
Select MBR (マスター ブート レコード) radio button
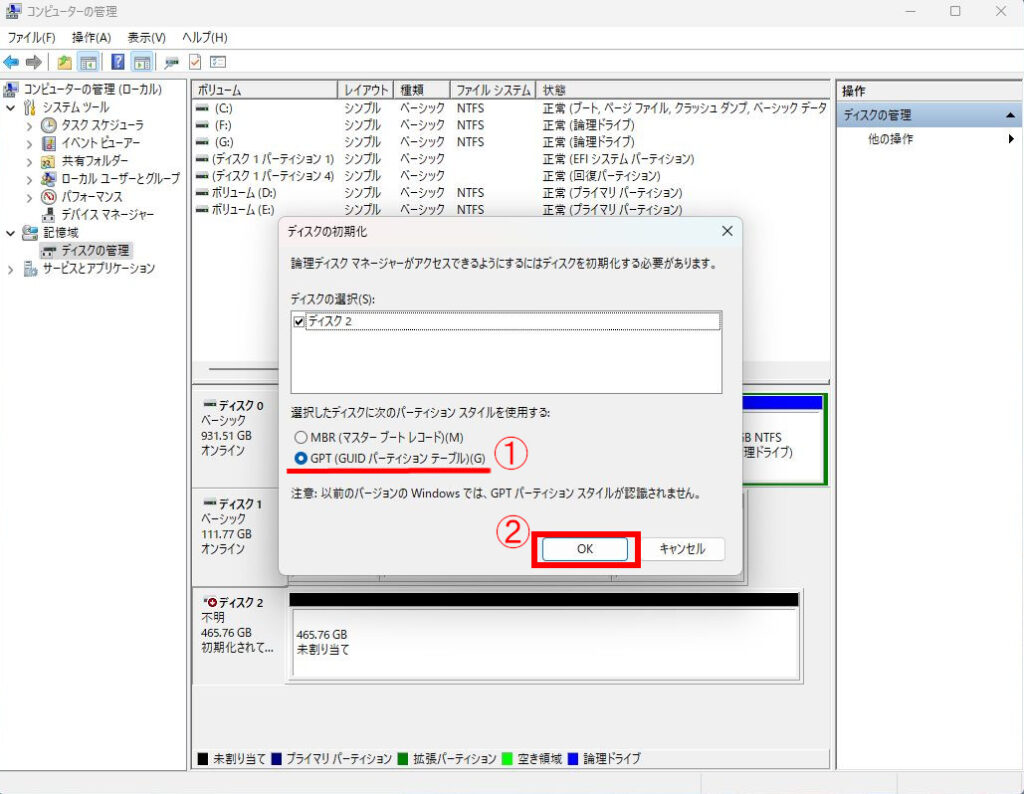coord(300,437)
